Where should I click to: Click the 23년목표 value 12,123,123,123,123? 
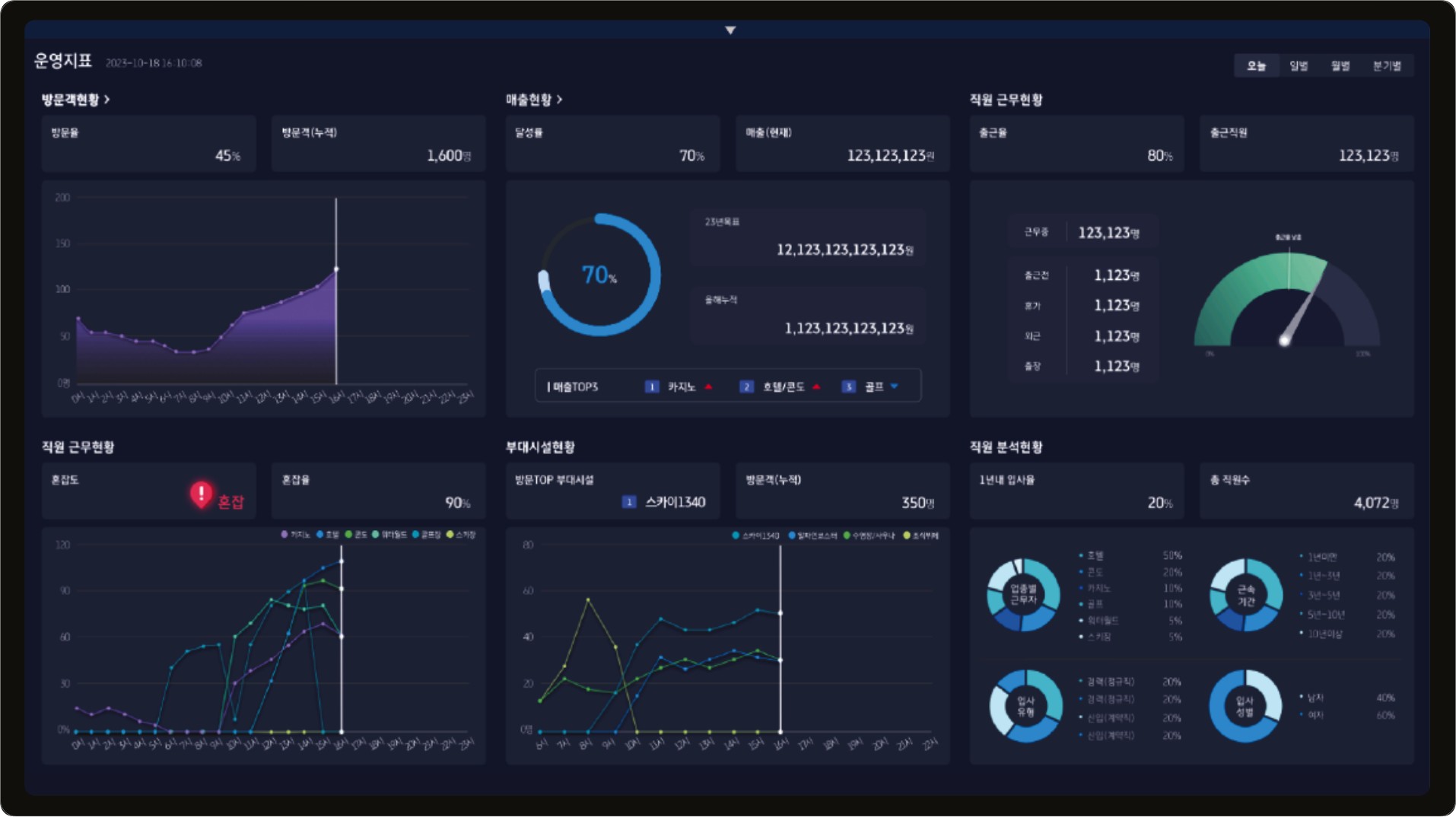click(845, 250)
